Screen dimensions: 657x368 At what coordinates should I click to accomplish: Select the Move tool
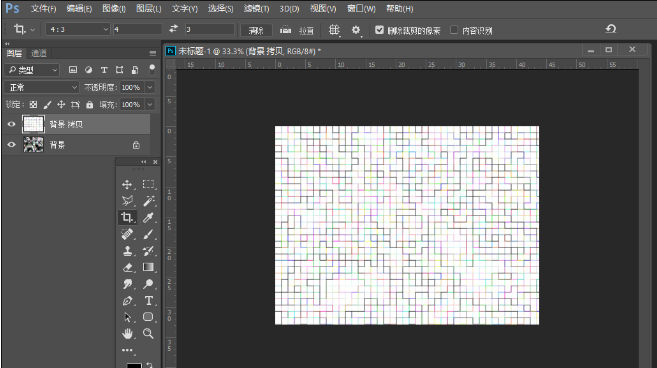coord(127,184)
